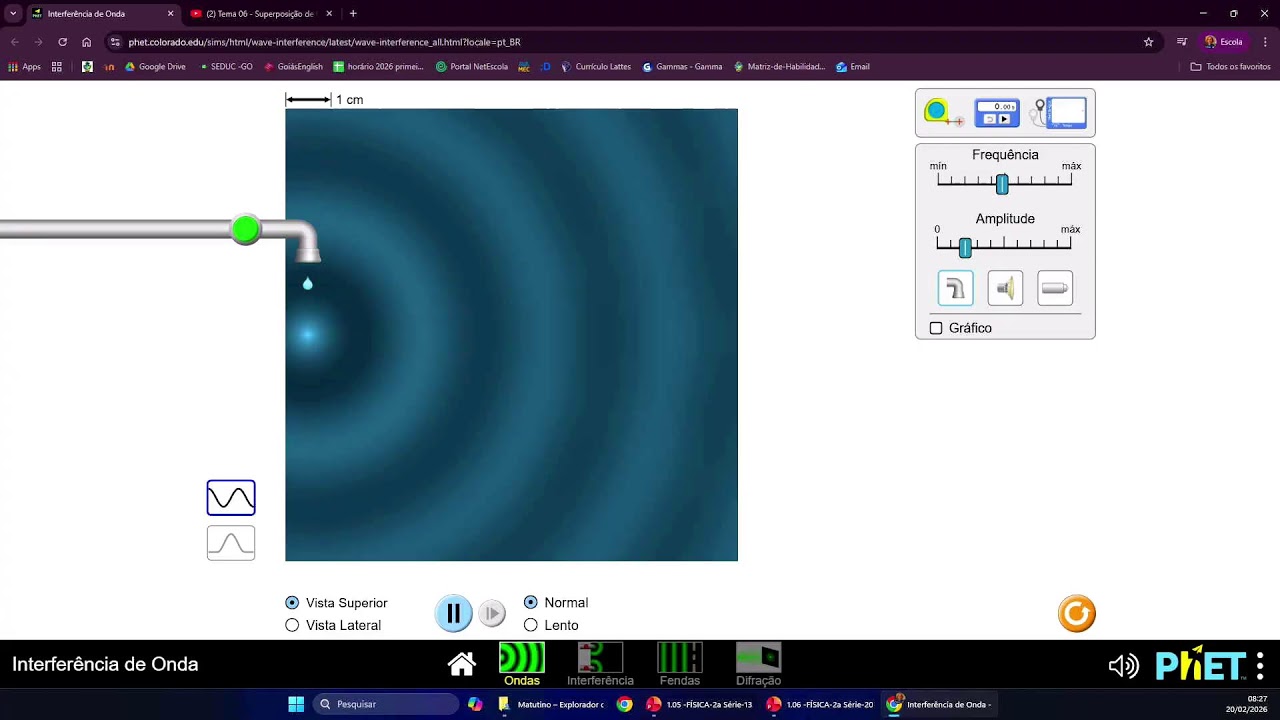Open the Escola profile button
Image resolution: width=1280 pixels, height=720 pixels.
(x=1224, y=42)
